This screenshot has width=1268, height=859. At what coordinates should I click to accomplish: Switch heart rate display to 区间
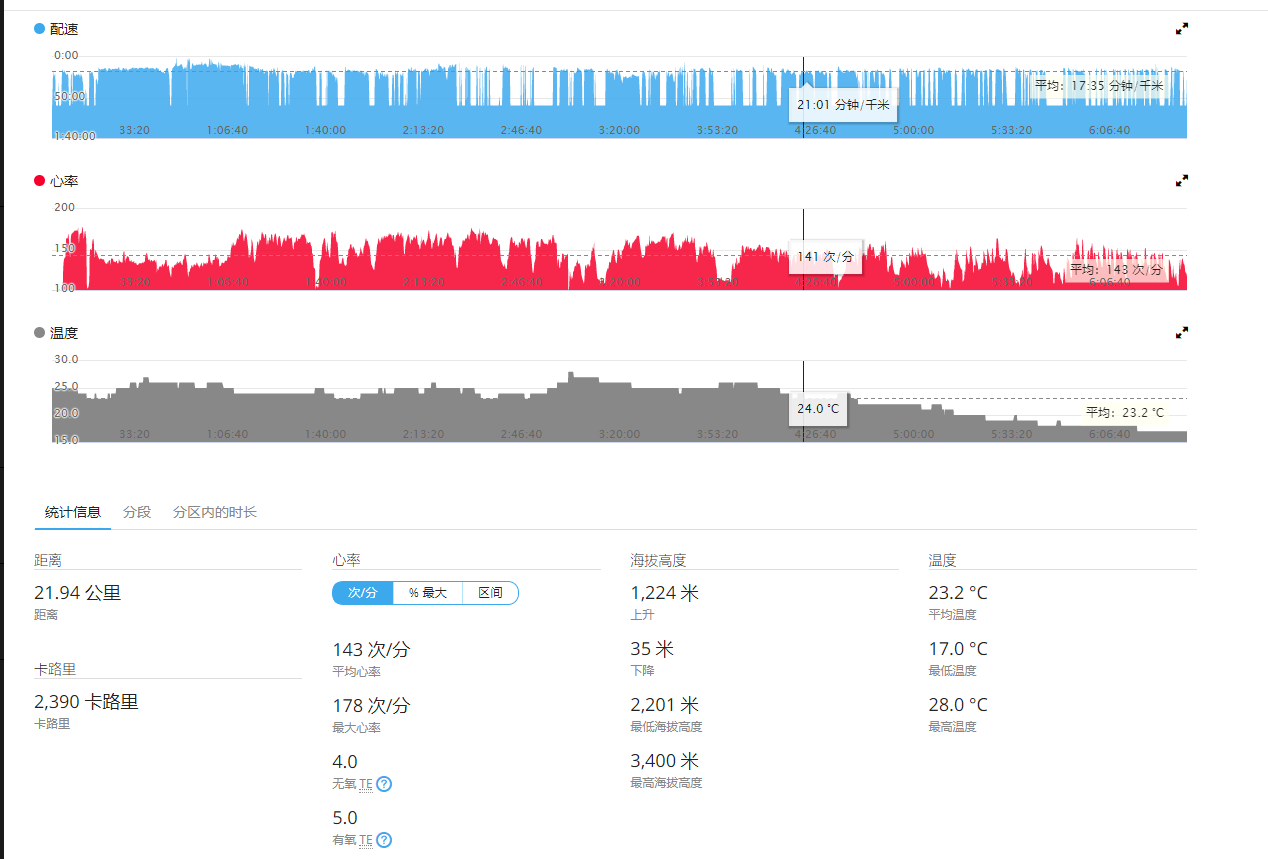tap(490, 593)
